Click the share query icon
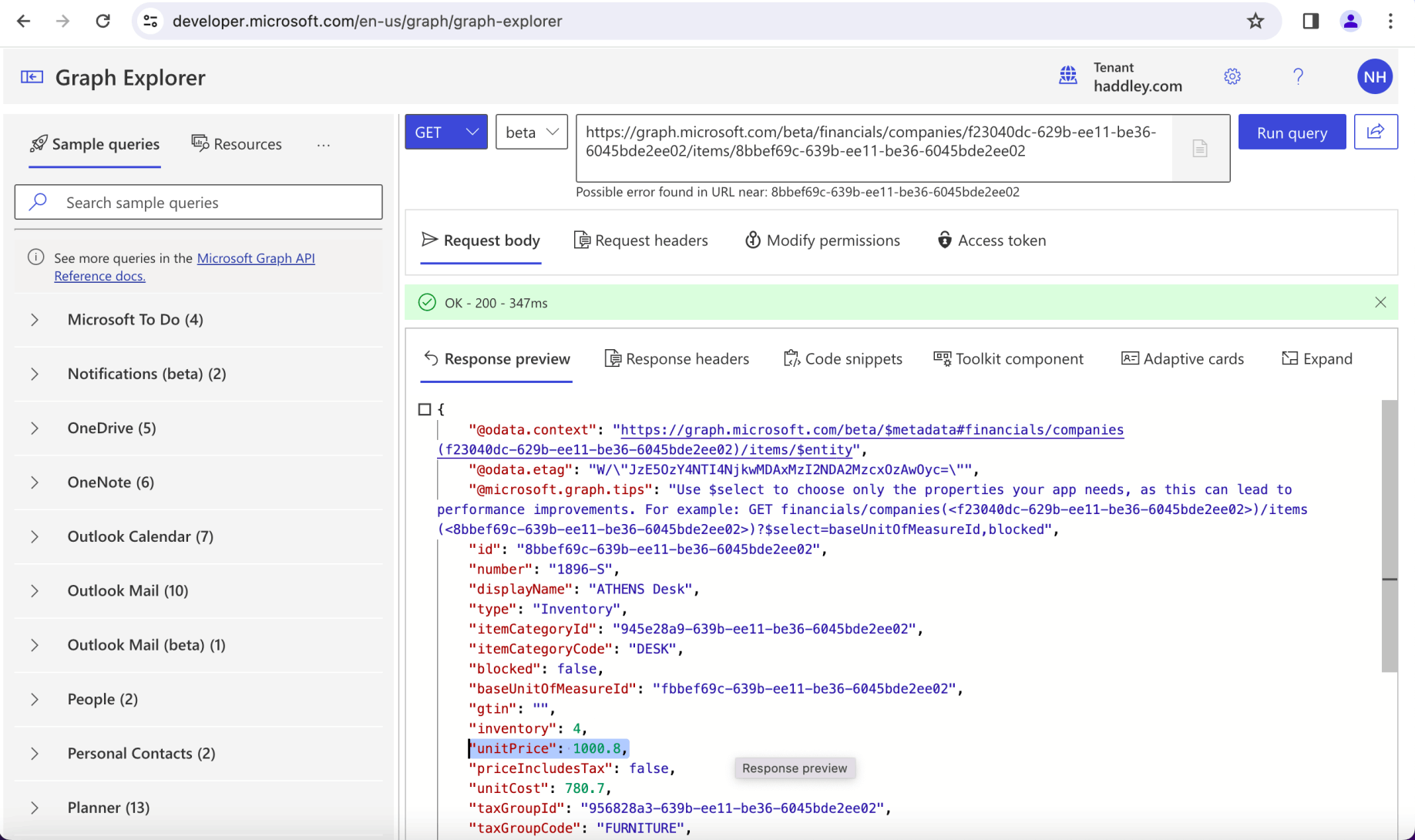Screen dimensions: 1415x840 (1375, 133)
